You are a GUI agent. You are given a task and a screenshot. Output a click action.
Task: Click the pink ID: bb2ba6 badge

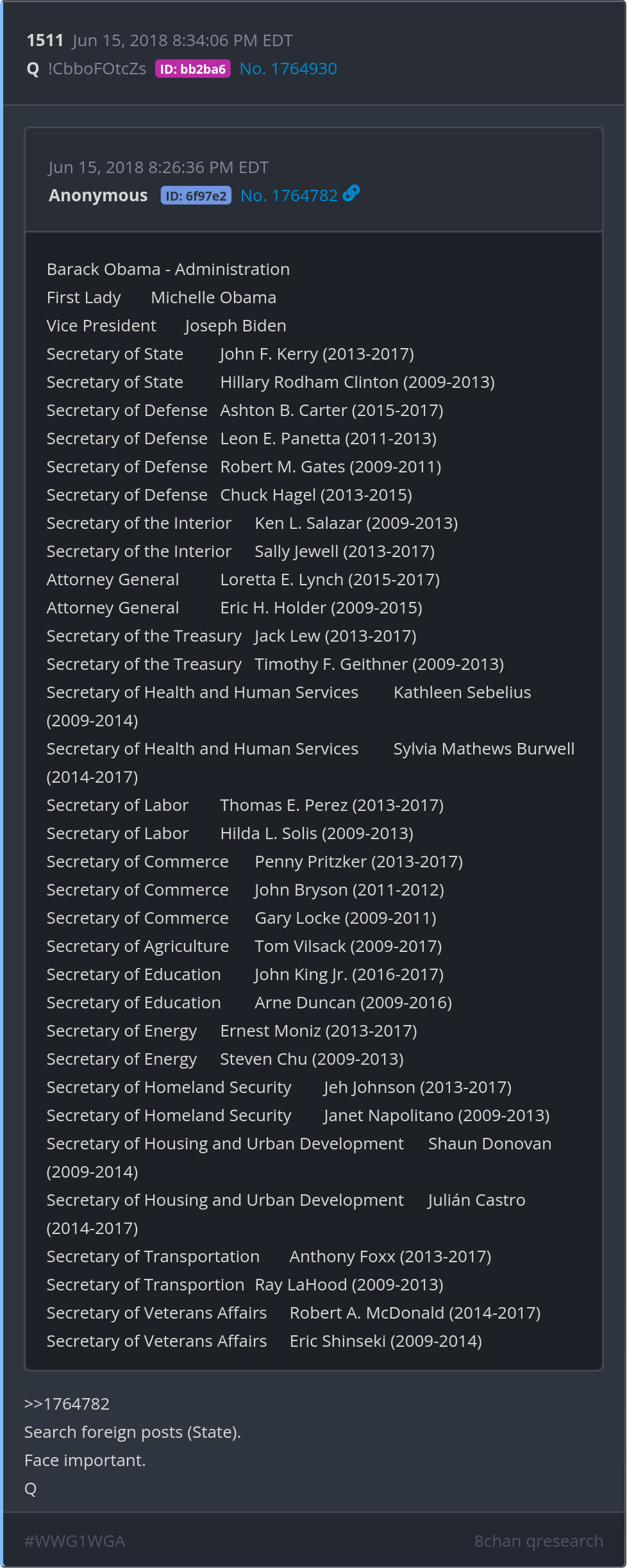(192, 69)
